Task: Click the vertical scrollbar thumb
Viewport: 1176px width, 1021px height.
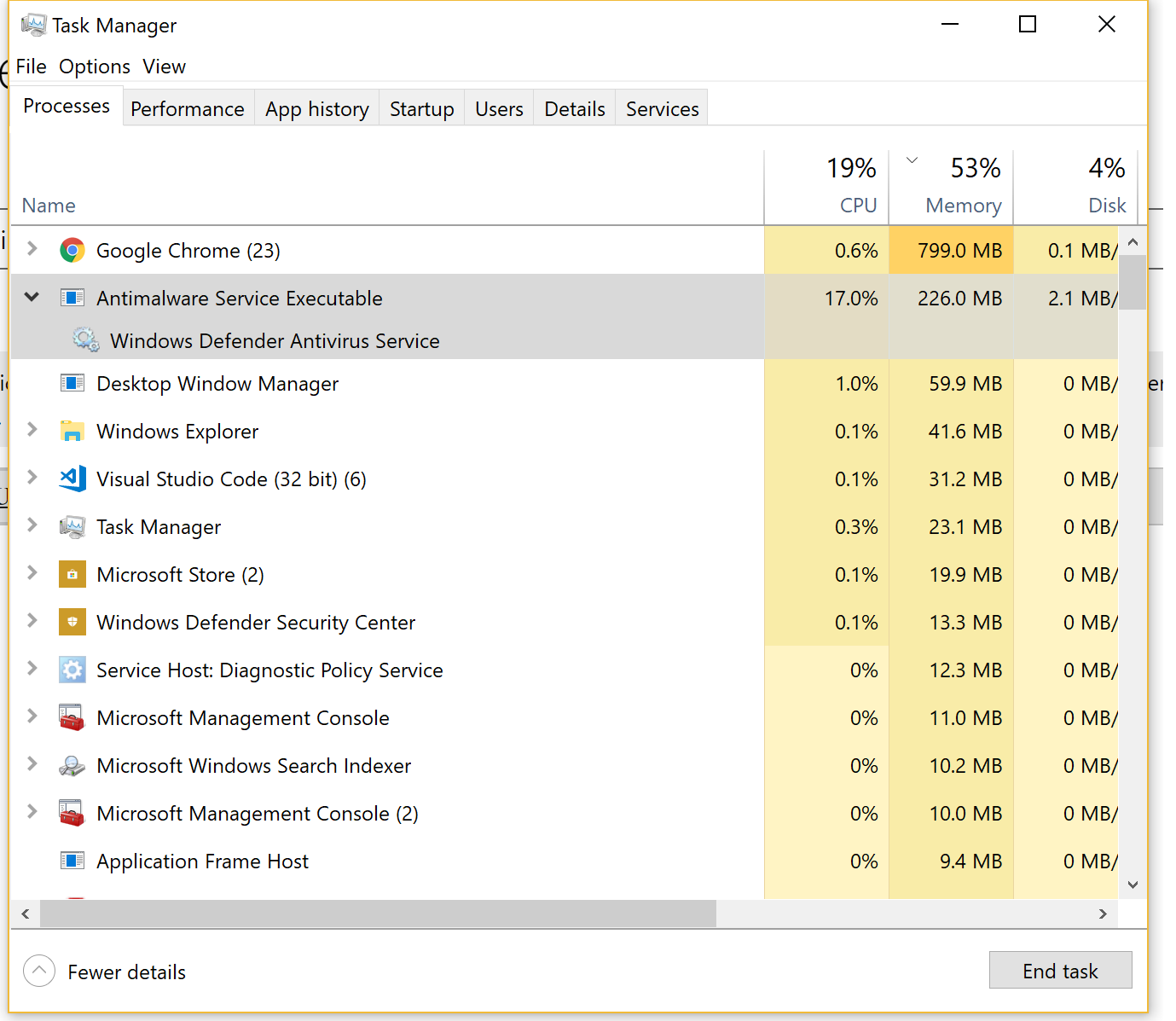Action: [x=1133, y=282]
